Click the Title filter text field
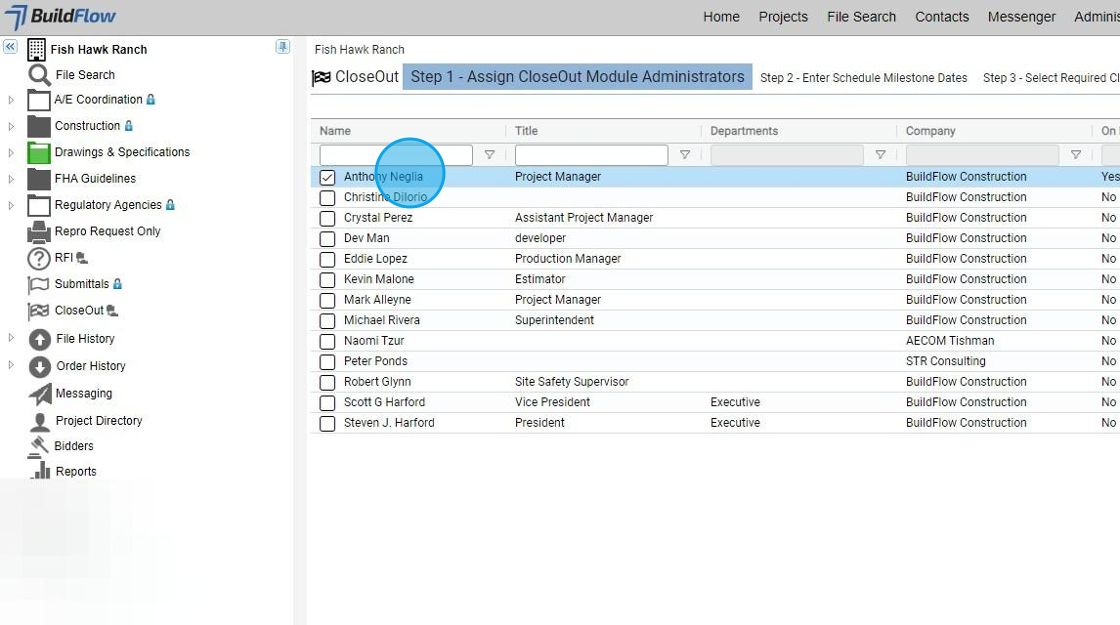 pyautogui.click(x=591, y=155)
